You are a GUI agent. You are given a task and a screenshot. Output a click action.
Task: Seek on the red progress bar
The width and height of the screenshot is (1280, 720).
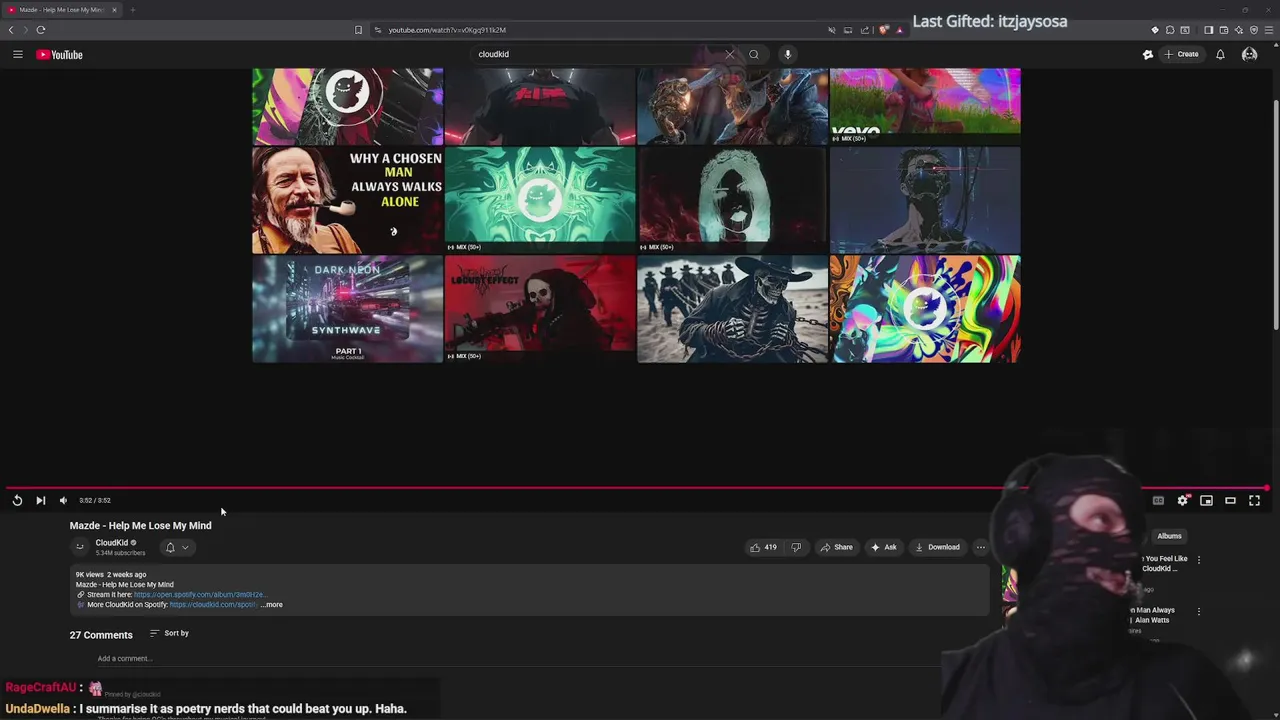[636, 488]
